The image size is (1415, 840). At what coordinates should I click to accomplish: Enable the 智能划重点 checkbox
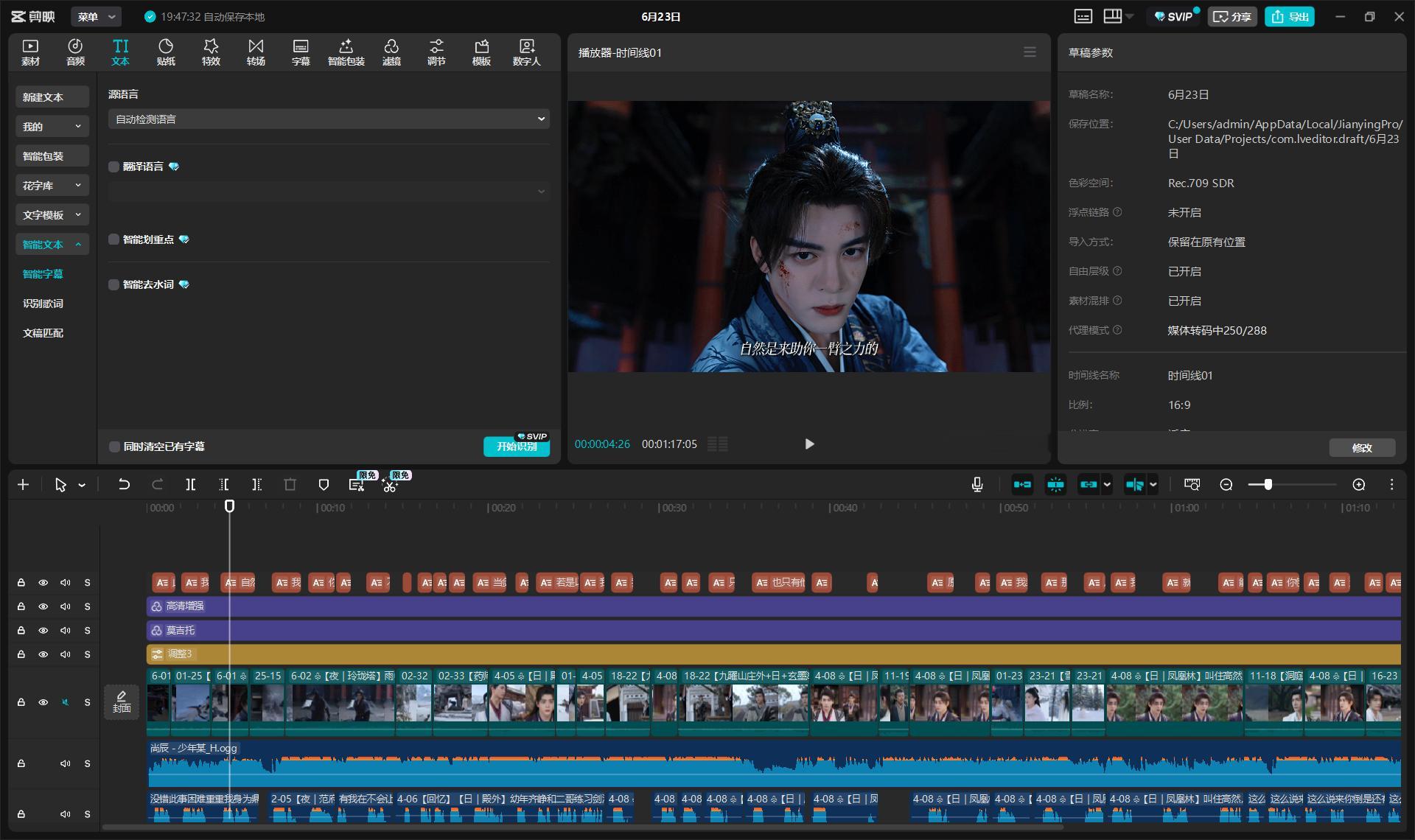tap(113, 239)
